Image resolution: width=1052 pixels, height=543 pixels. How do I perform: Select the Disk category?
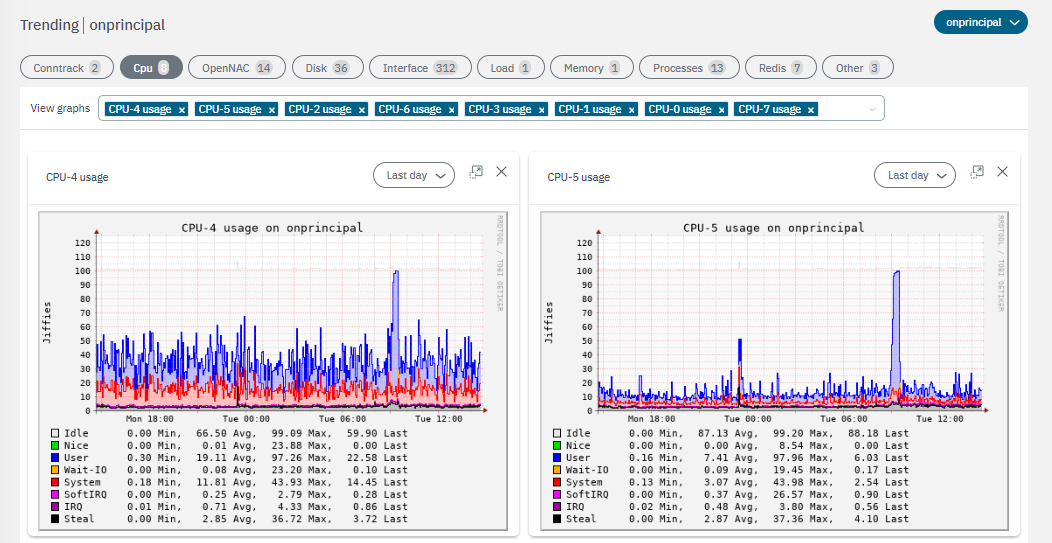(x=327, y=68)
